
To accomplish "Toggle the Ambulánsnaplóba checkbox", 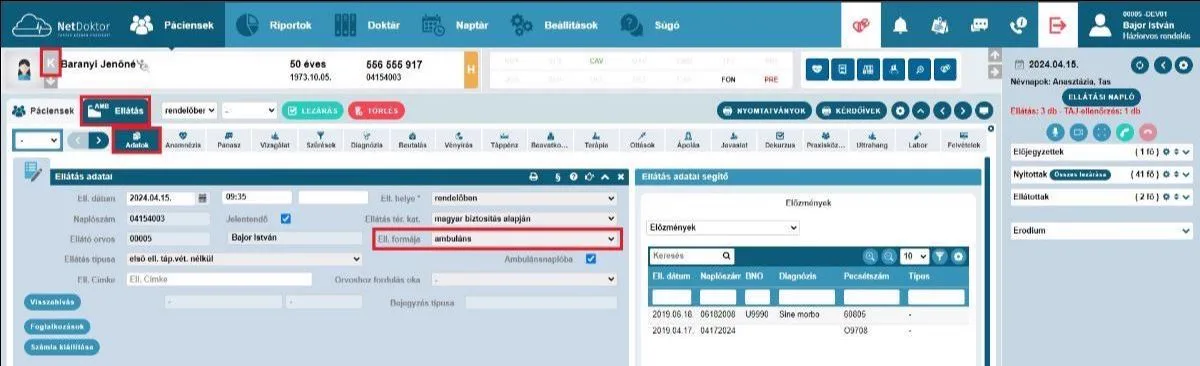I will pyautogui.click(x=591, y=258).
